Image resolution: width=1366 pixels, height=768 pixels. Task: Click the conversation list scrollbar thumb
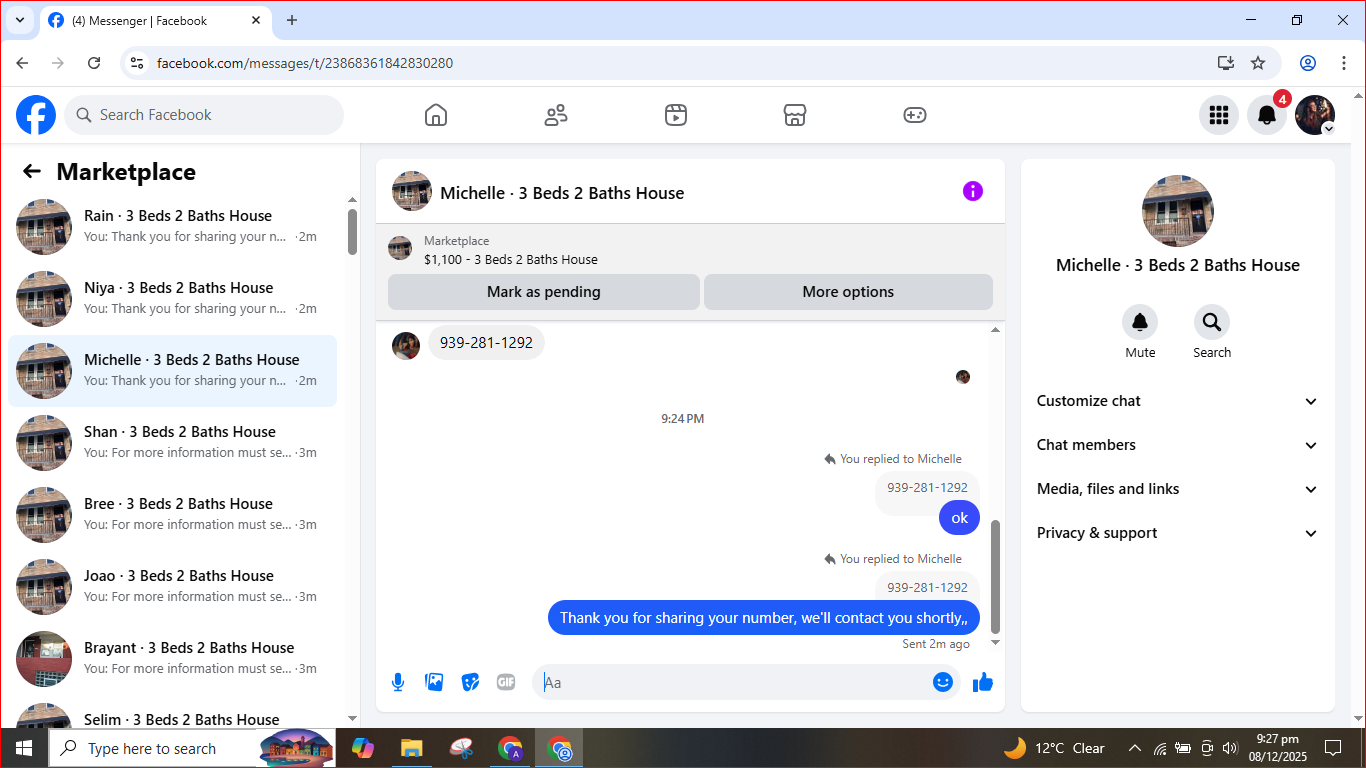coord(352,232)
